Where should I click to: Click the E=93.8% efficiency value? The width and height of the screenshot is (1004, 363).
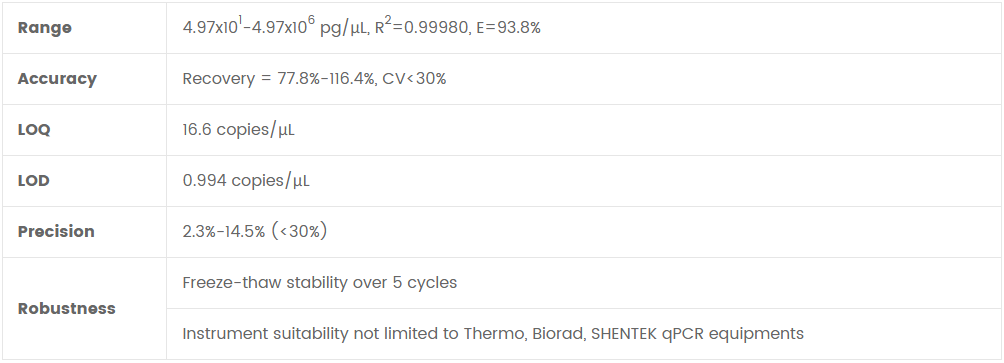tap(508, 28)
